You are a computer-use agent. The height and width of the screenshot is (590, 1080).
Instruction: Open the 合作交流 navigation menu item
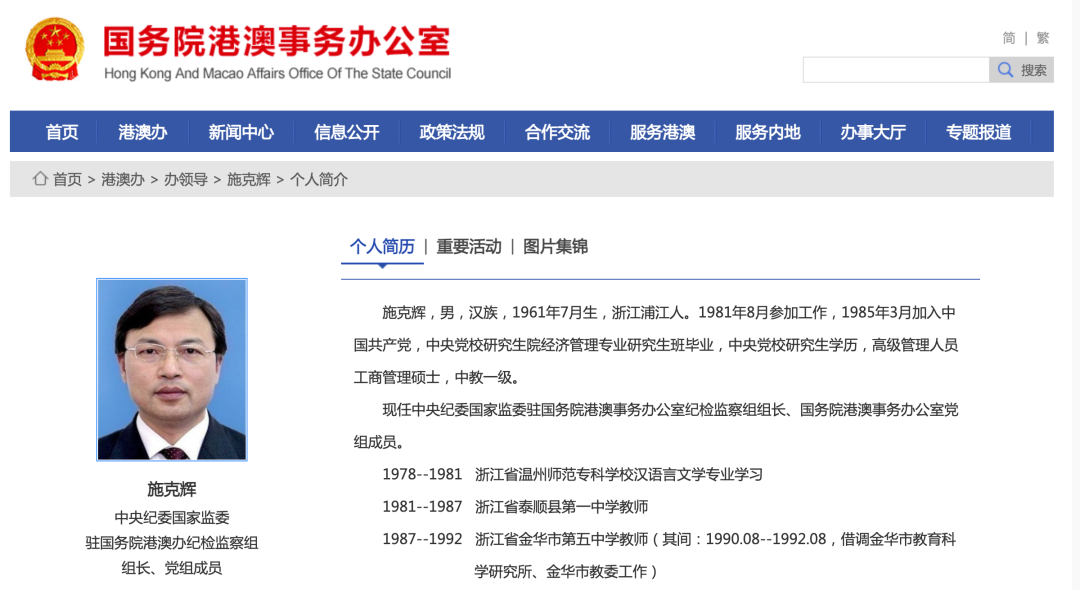click(x=557, y=131)
